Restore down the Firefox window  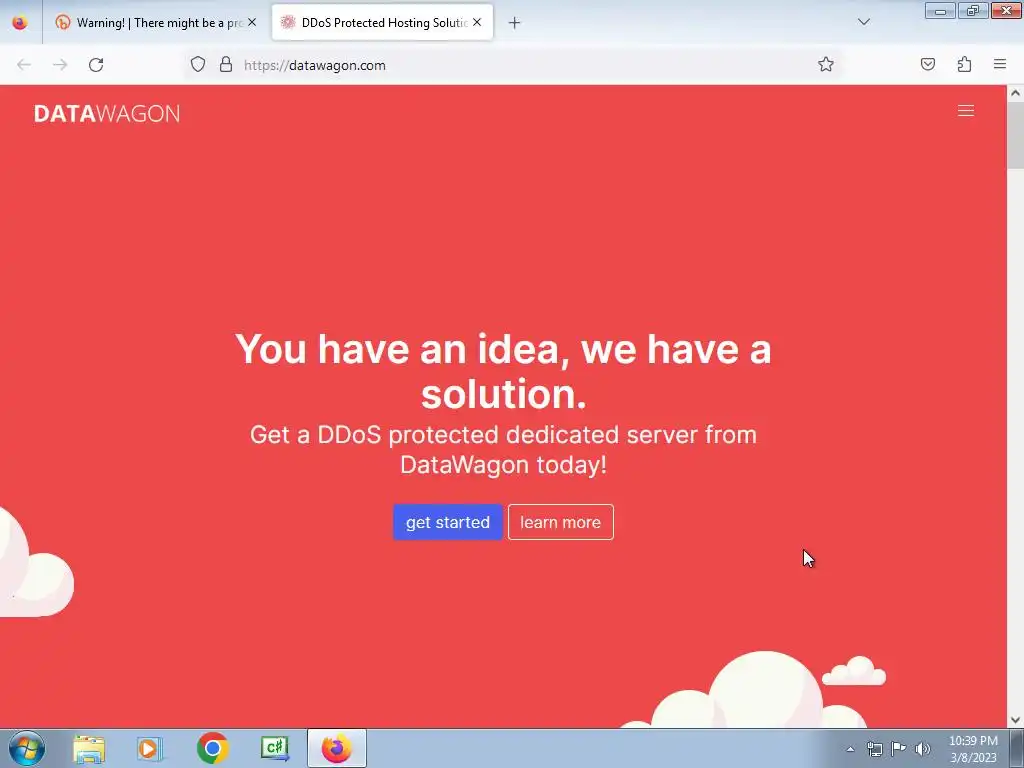[x=973, y=10]
